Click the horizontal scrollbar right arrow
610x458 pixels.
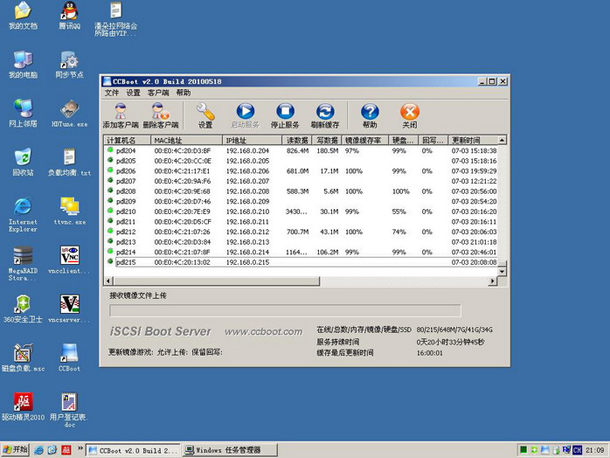(493, 281)
